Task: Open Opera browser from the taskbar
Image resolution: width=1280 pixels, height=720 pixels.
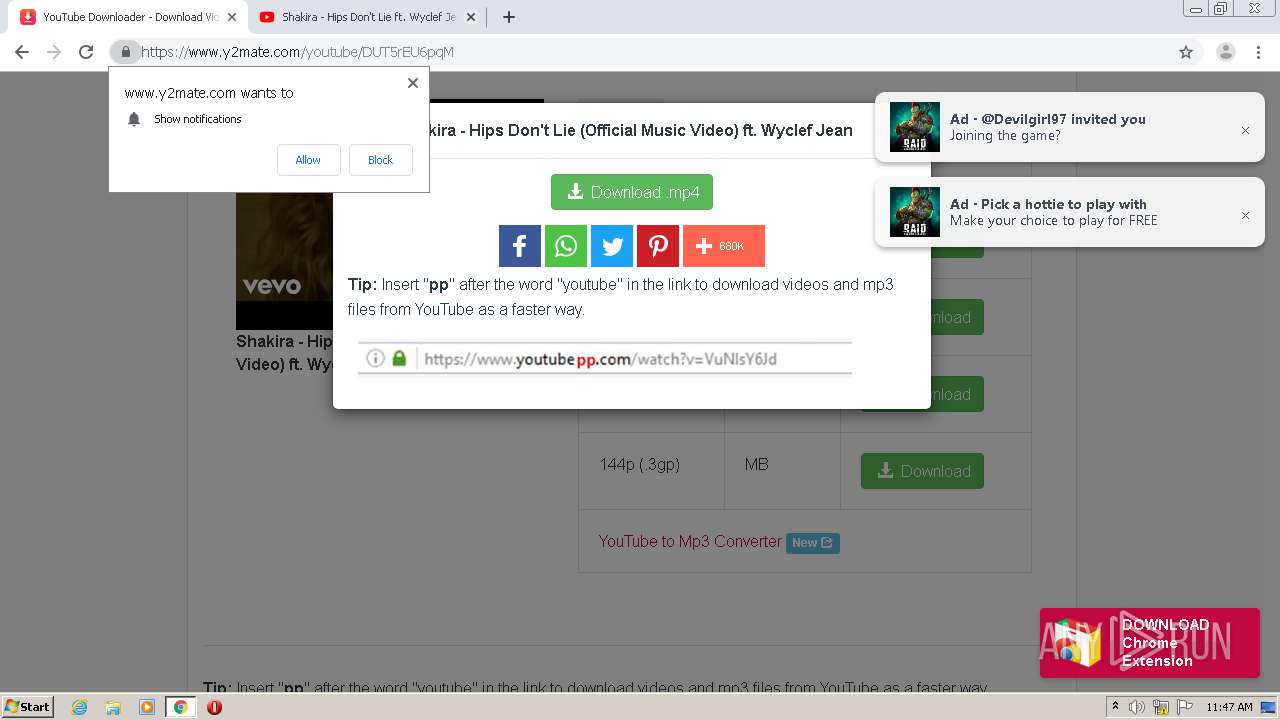Action: 214,707
